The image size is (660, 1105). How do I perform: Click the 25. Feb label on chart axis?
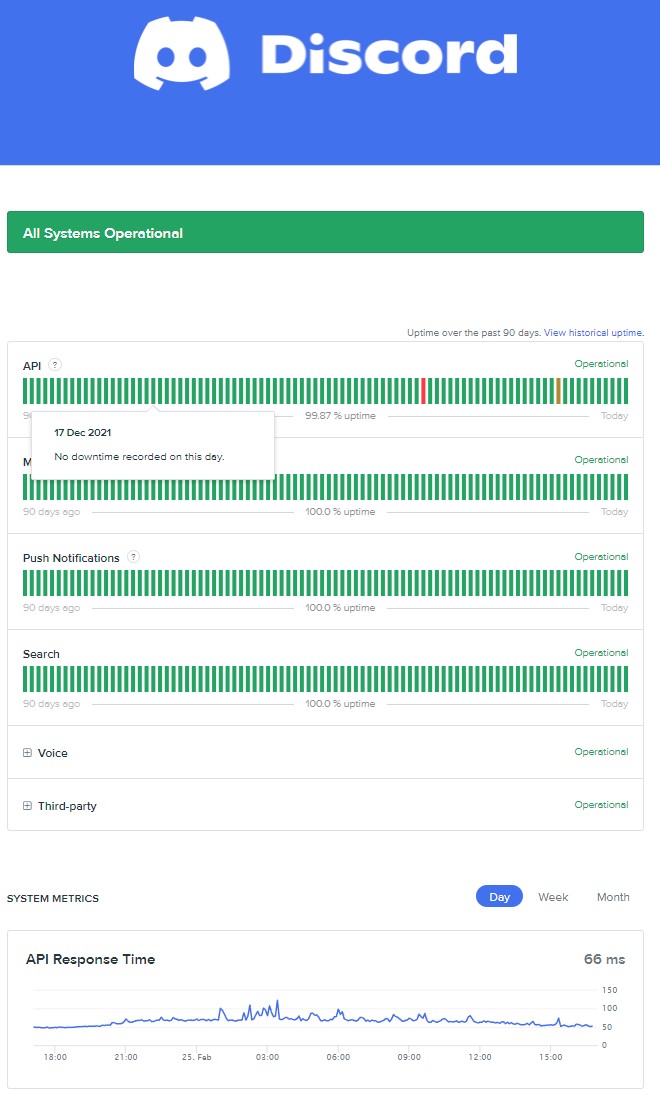tap(197, 1057)
